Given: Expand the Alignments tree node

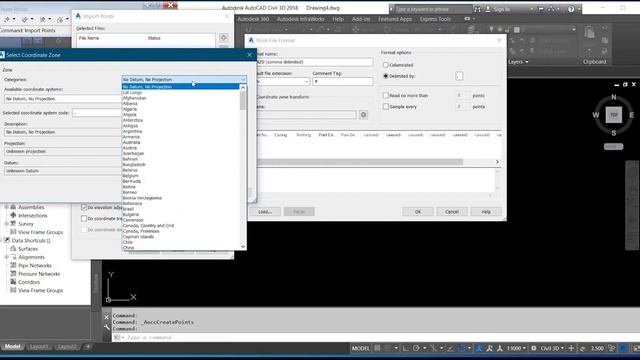Looking at the screenshot, I should tap(7, 257).
